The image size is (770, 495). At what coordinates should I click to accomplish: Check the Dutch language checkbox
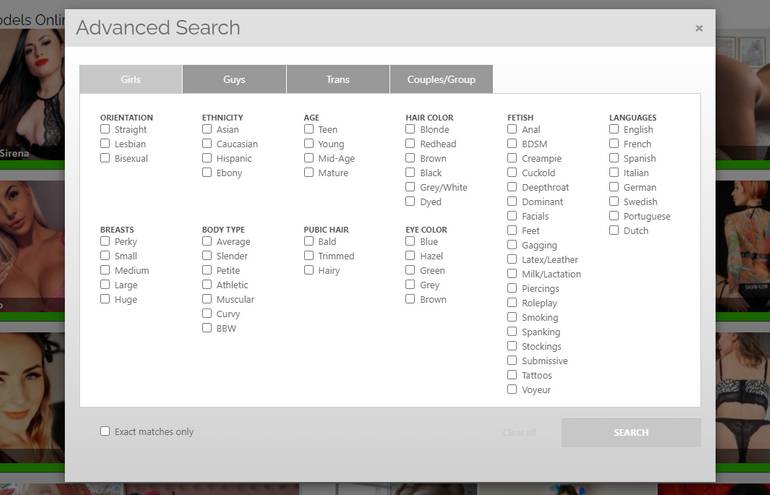click(x=614, y=230)
